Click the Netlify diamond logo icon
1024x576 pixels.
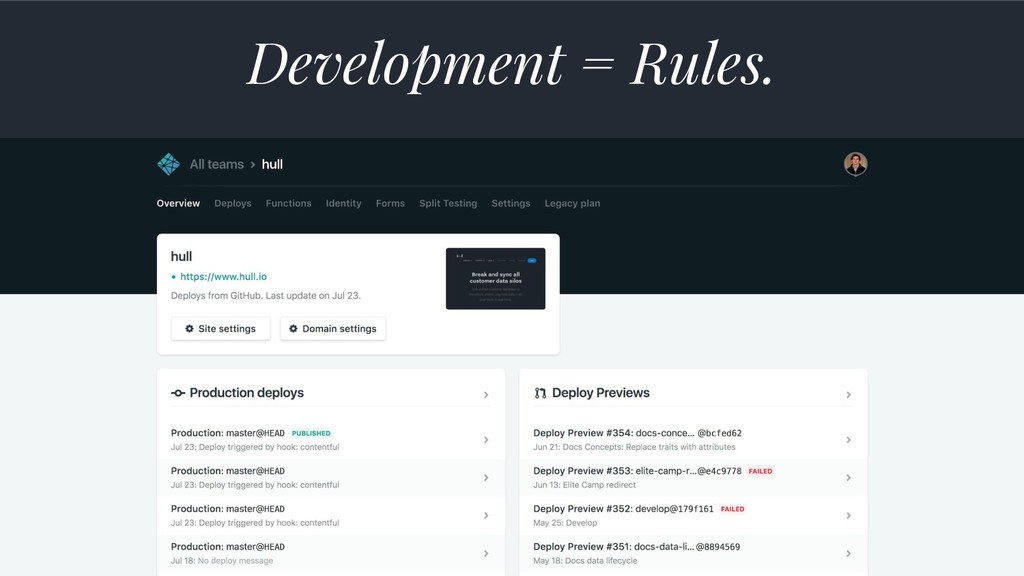click(x=168, y=164)
